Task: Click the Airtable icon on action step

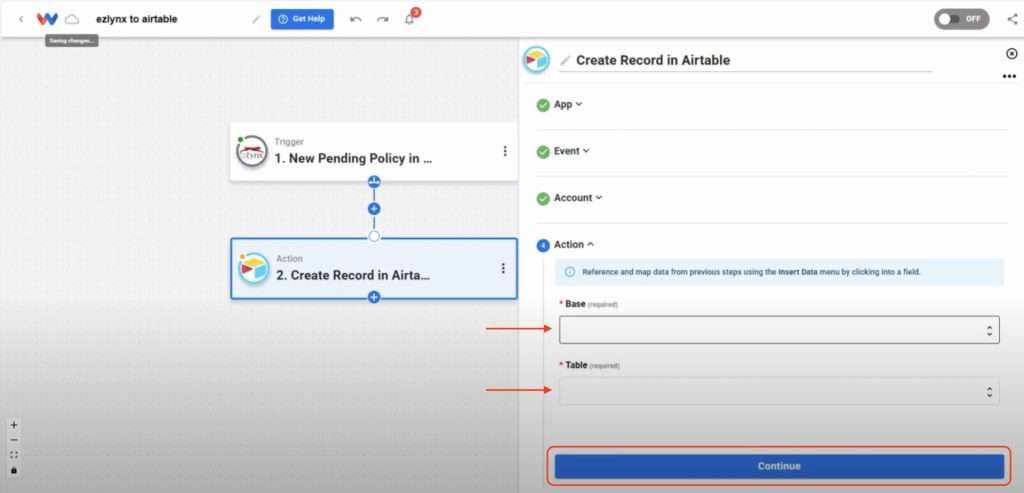Action: click(x=253, y=268)
